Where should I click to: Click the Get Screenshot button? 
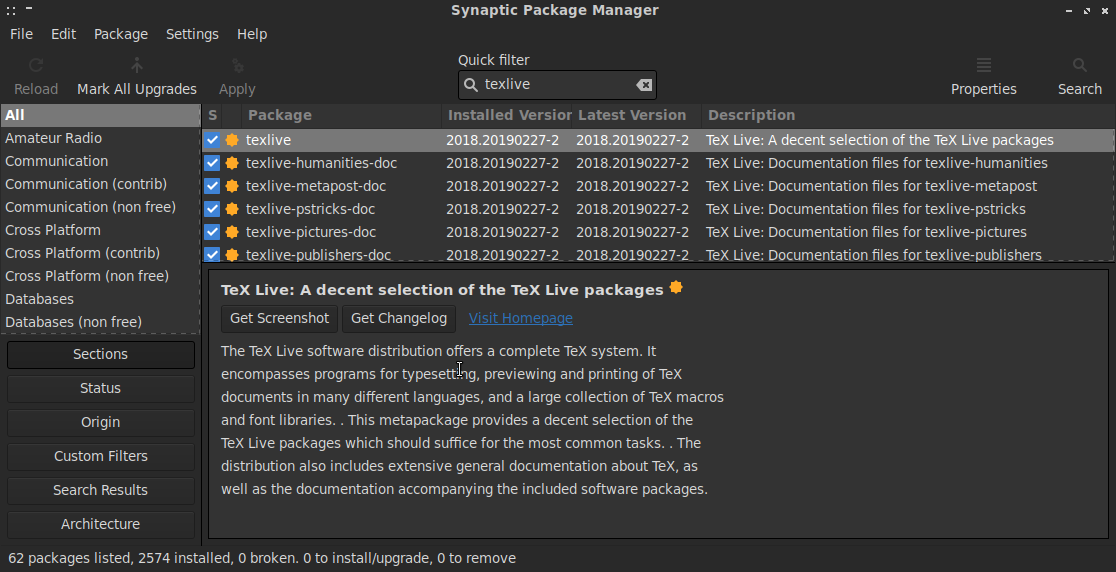point(280,318)
